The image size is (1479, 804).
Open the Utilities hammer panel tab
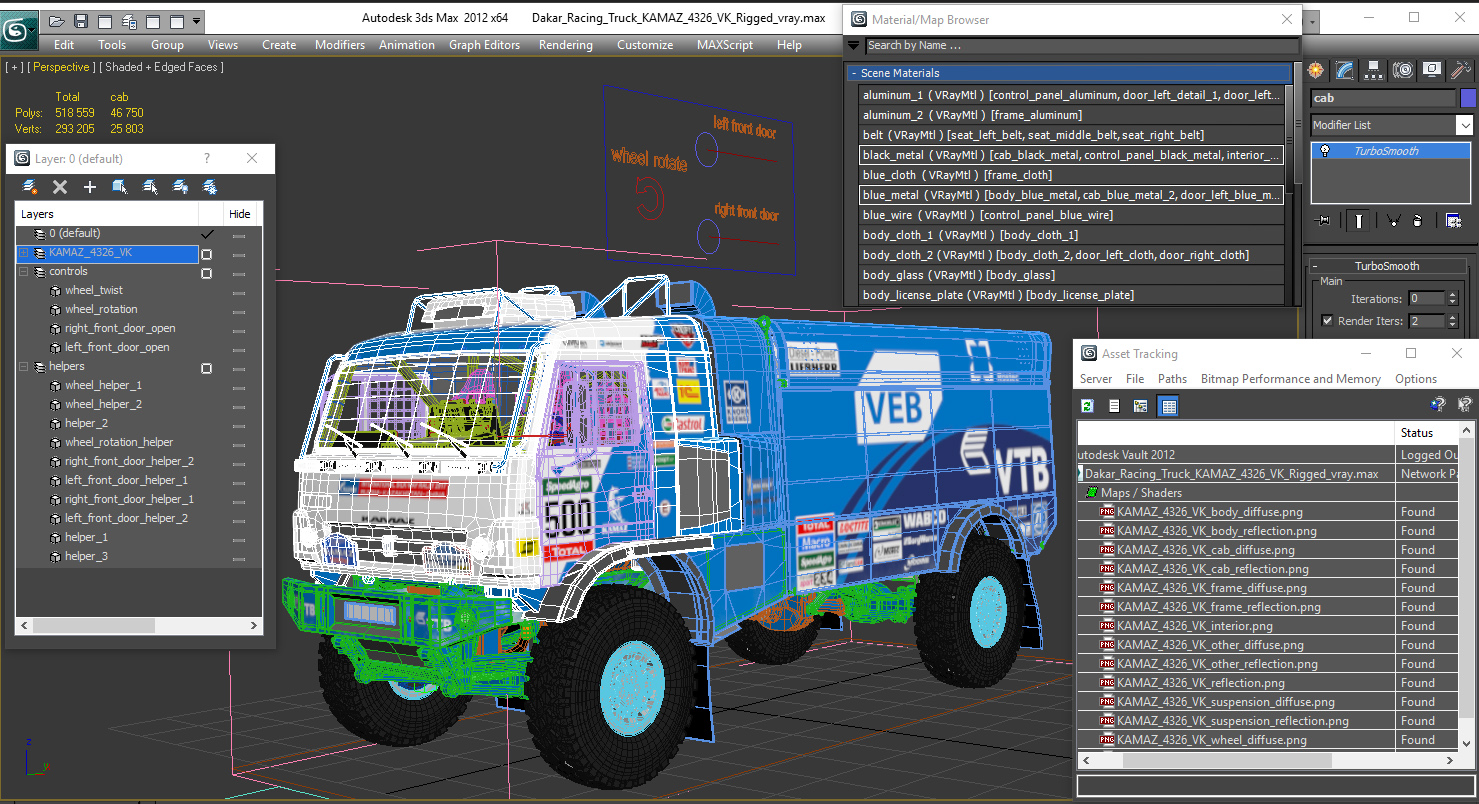coord(1461,70)
